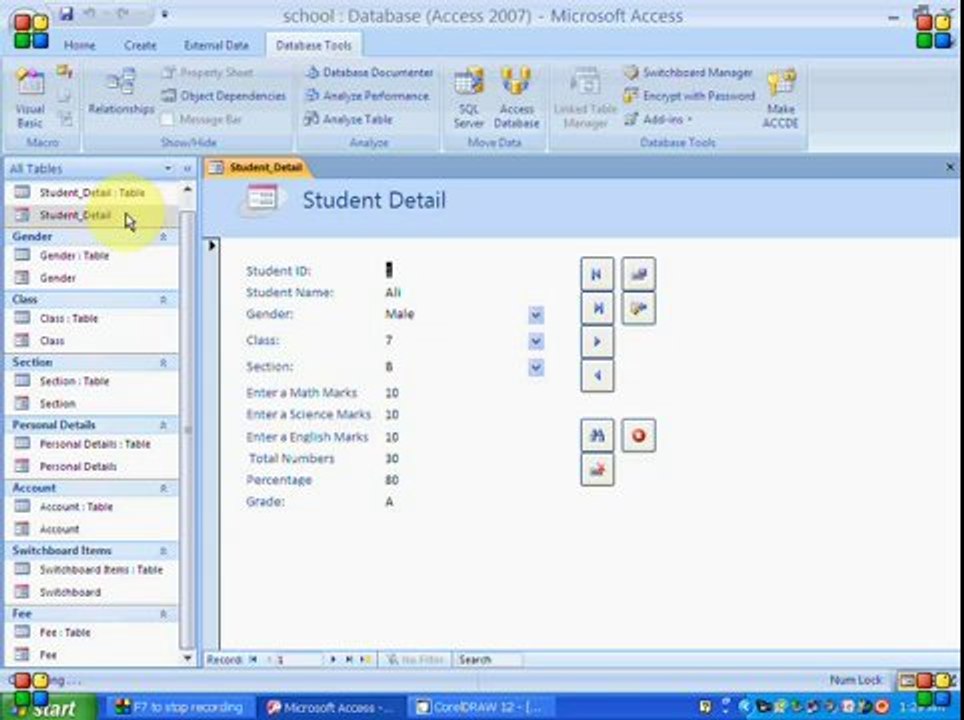Switch to the Home ribbon tab
The height and width of the screenshot is (720, 964).
(80, 45)
